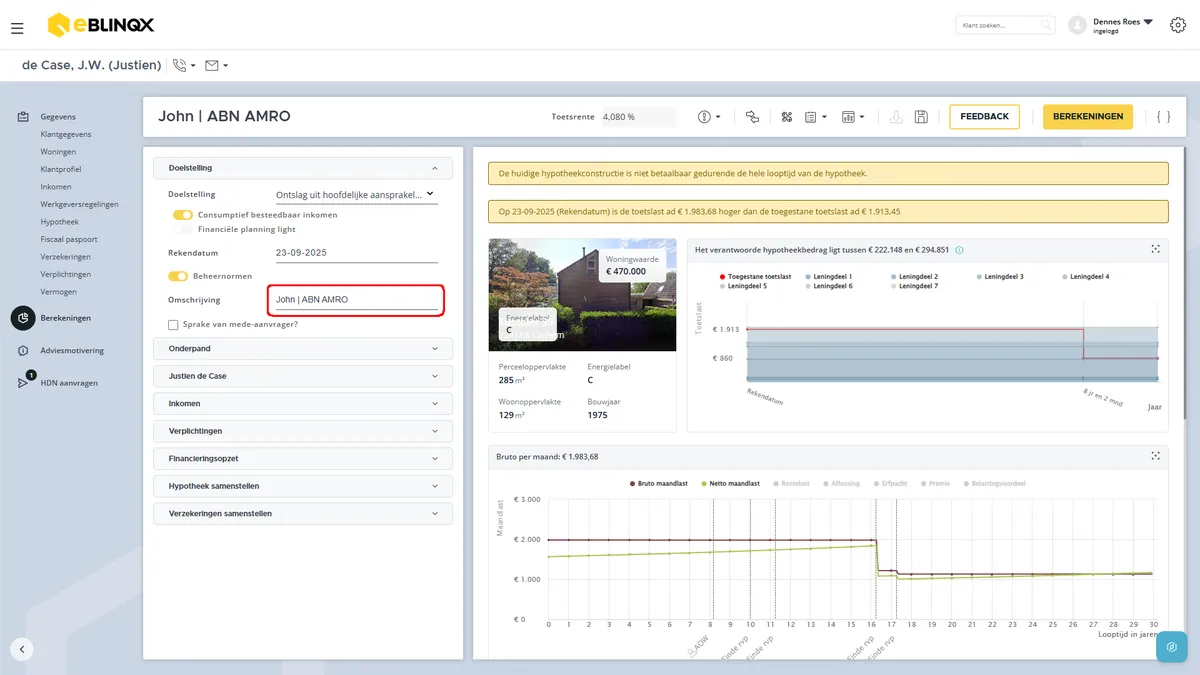Expand the Hypotheek samenstellen section

click(303, 486)
